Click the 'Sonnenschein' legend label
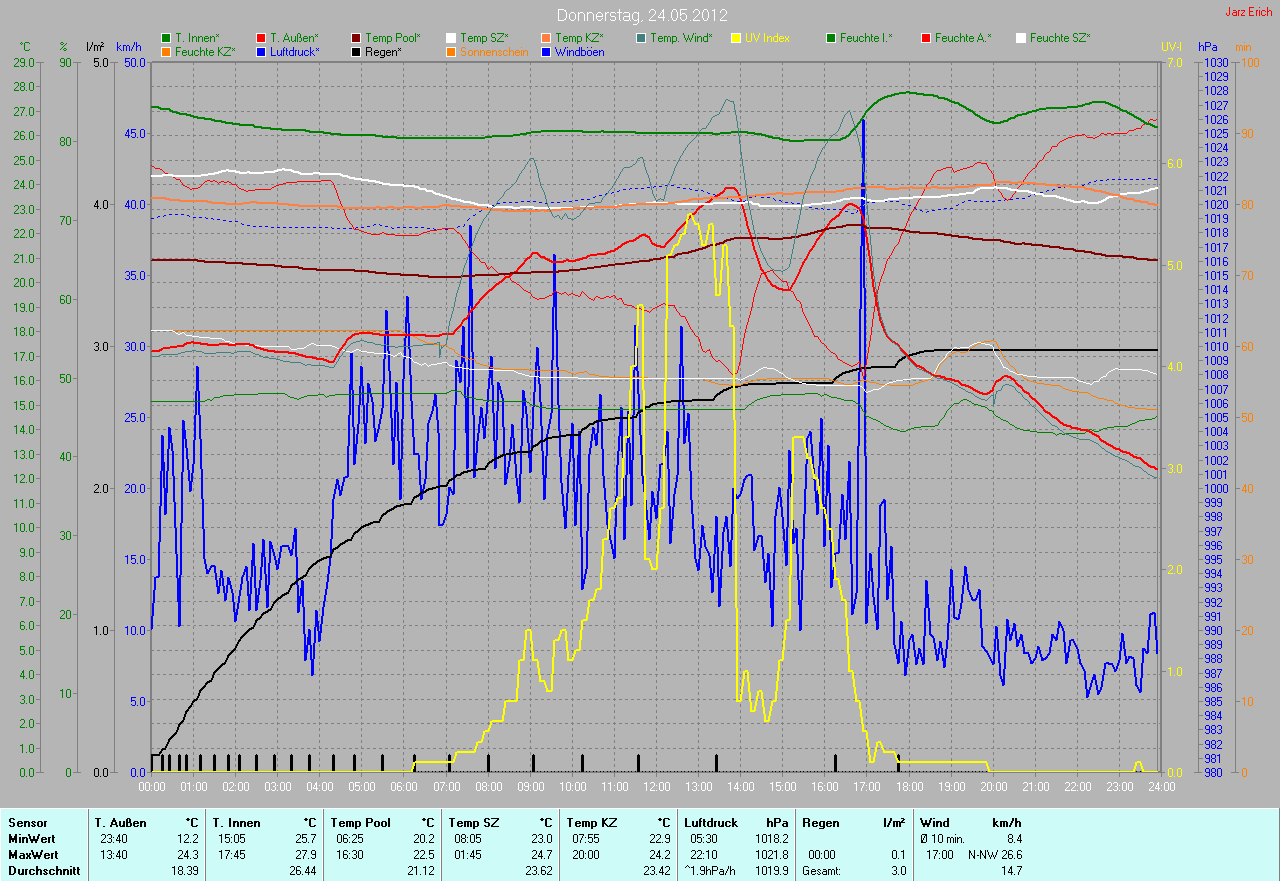Image resolution: width=1280 pixels, height=881 pixels. (x=494, y=51)
